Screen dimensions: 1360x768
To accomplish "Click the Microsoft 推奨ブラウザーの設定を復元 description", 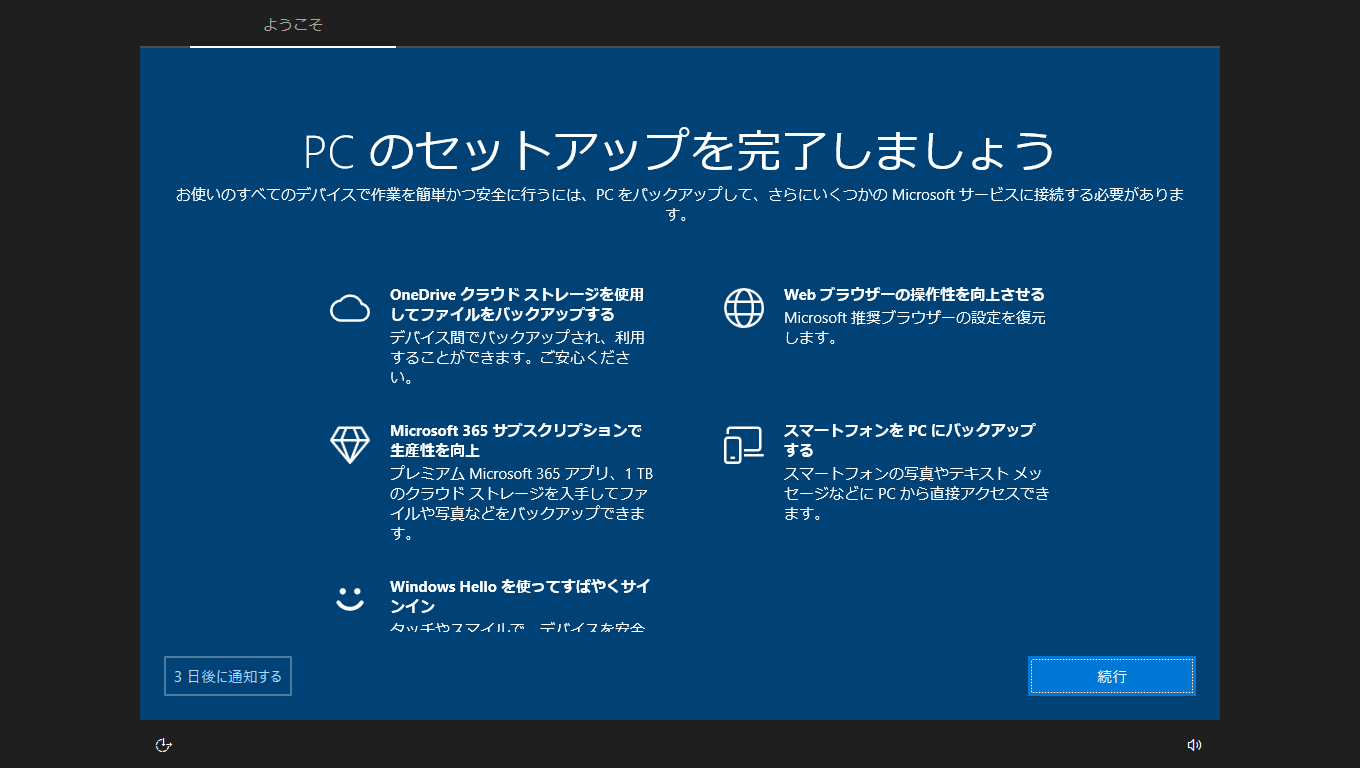I will pos(914,328).
